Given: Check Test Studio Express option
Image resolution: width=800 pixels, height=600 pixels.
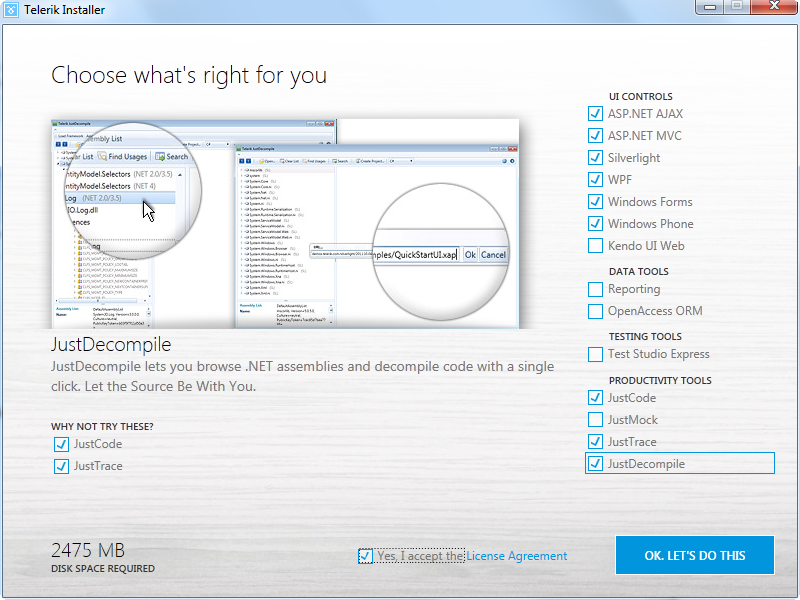Looking at the screenshot, I should coord(595,354).
